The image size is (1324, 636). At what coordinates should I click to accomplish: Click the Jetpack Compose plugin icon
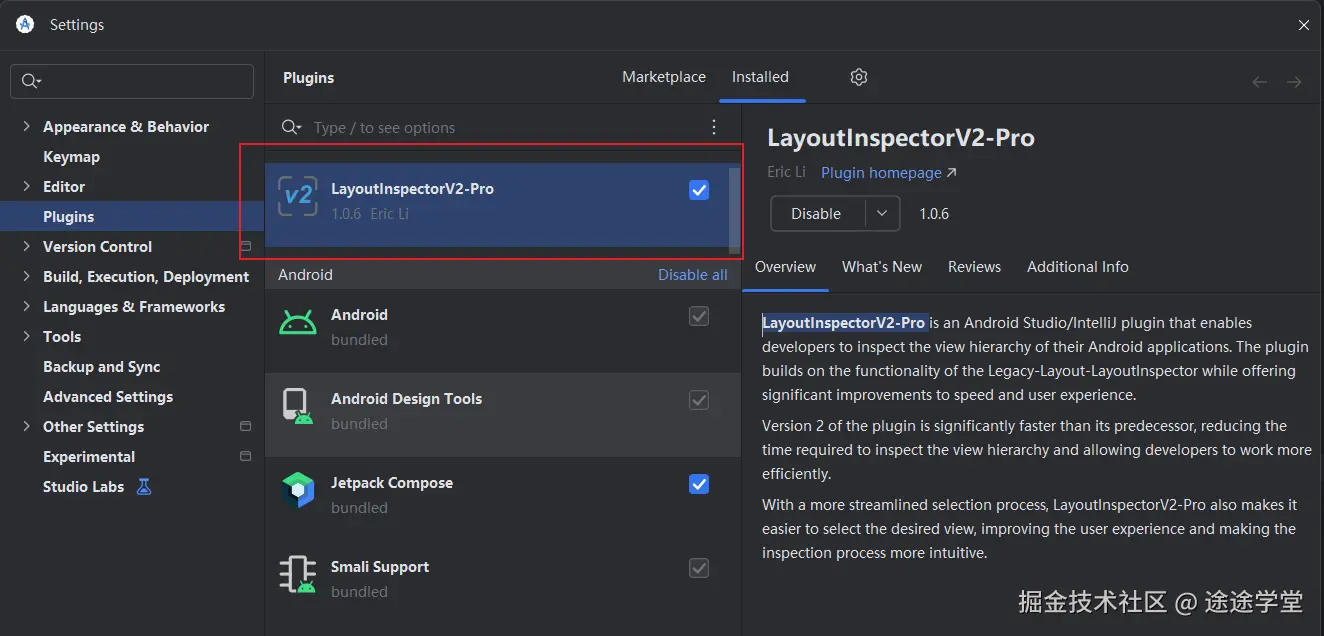coord(298,491)
